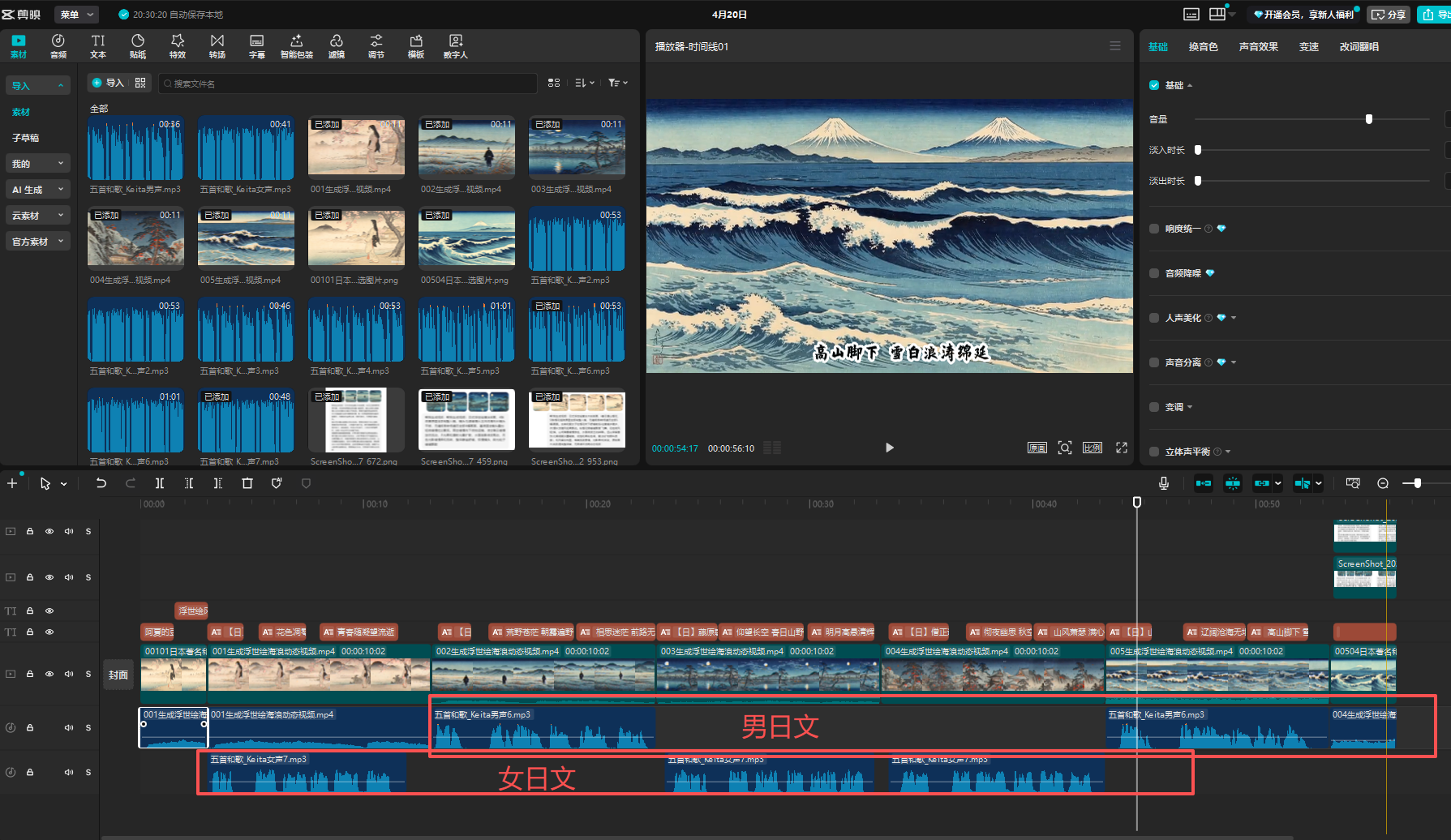This screenshot has width=1451, height=840.
Task: Click the player panel hamburger menu icon
Action: click(1115, 46)
